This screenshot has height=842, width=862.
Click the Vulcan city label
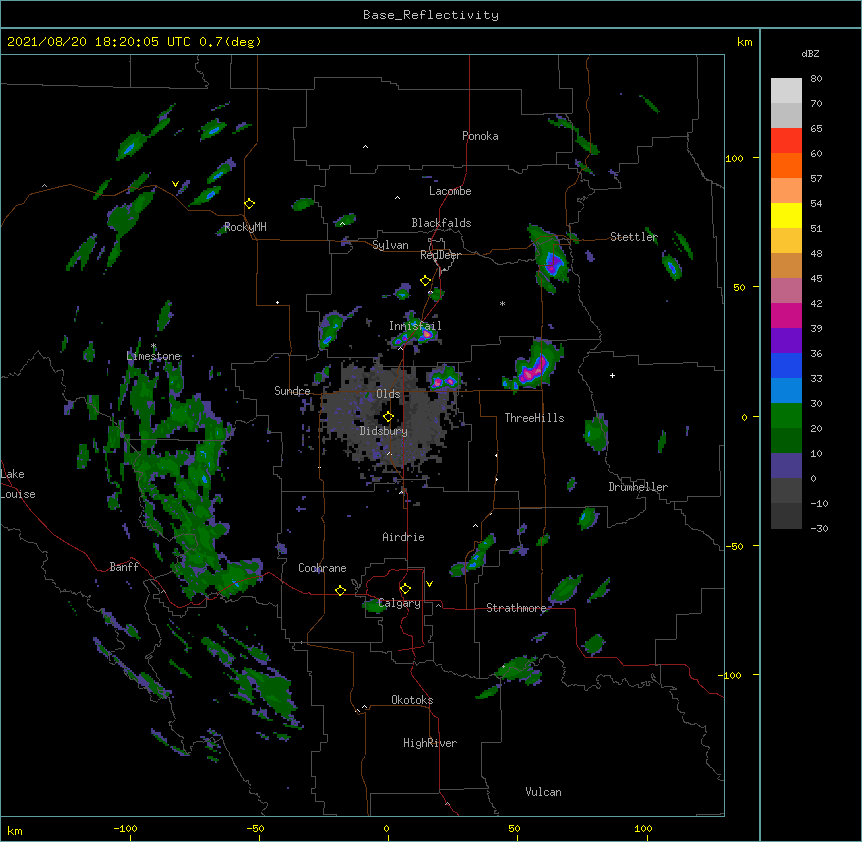543,792
